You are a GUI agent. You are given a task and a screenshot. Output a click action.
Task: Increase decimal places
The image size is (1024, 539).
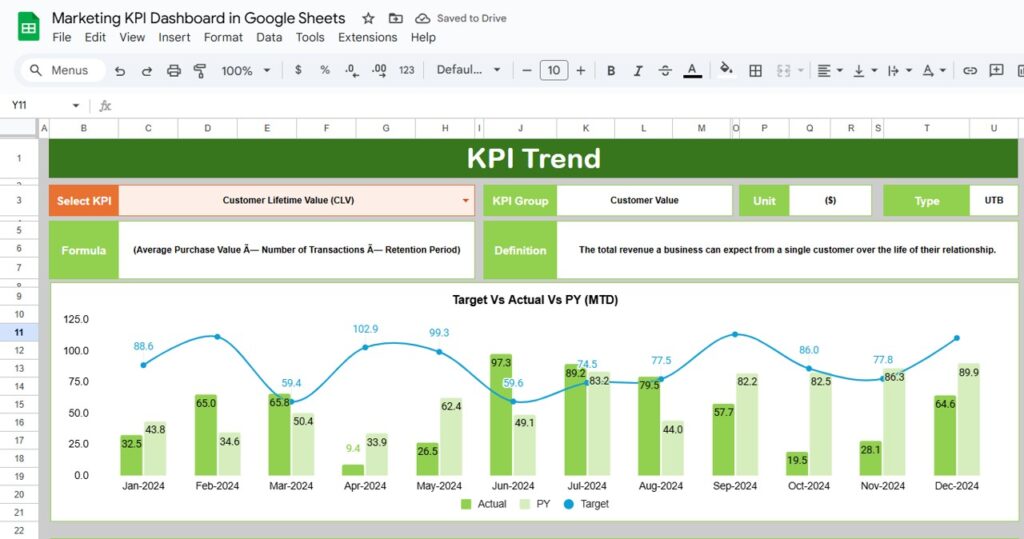tap(379, 71)
